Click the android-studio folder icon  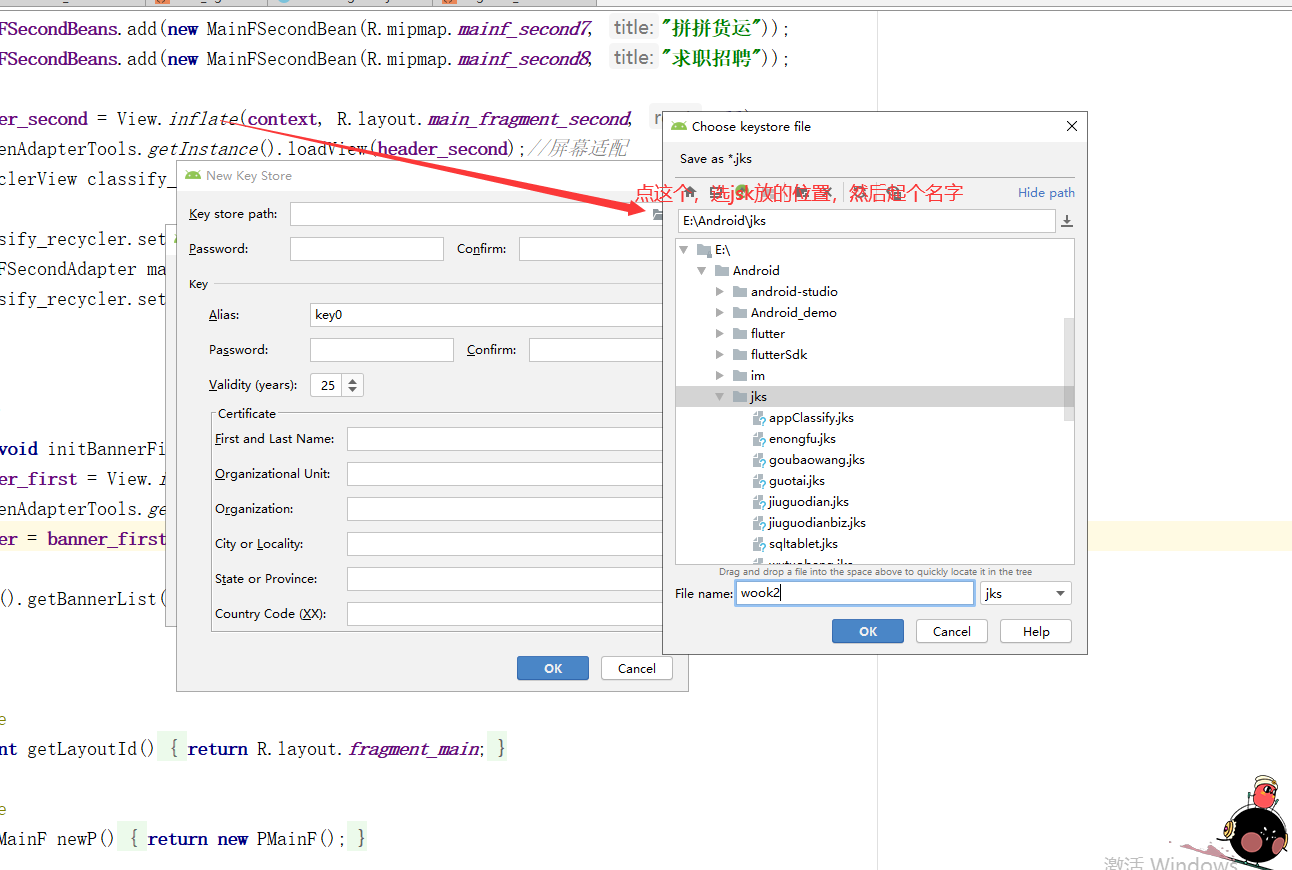740,292
